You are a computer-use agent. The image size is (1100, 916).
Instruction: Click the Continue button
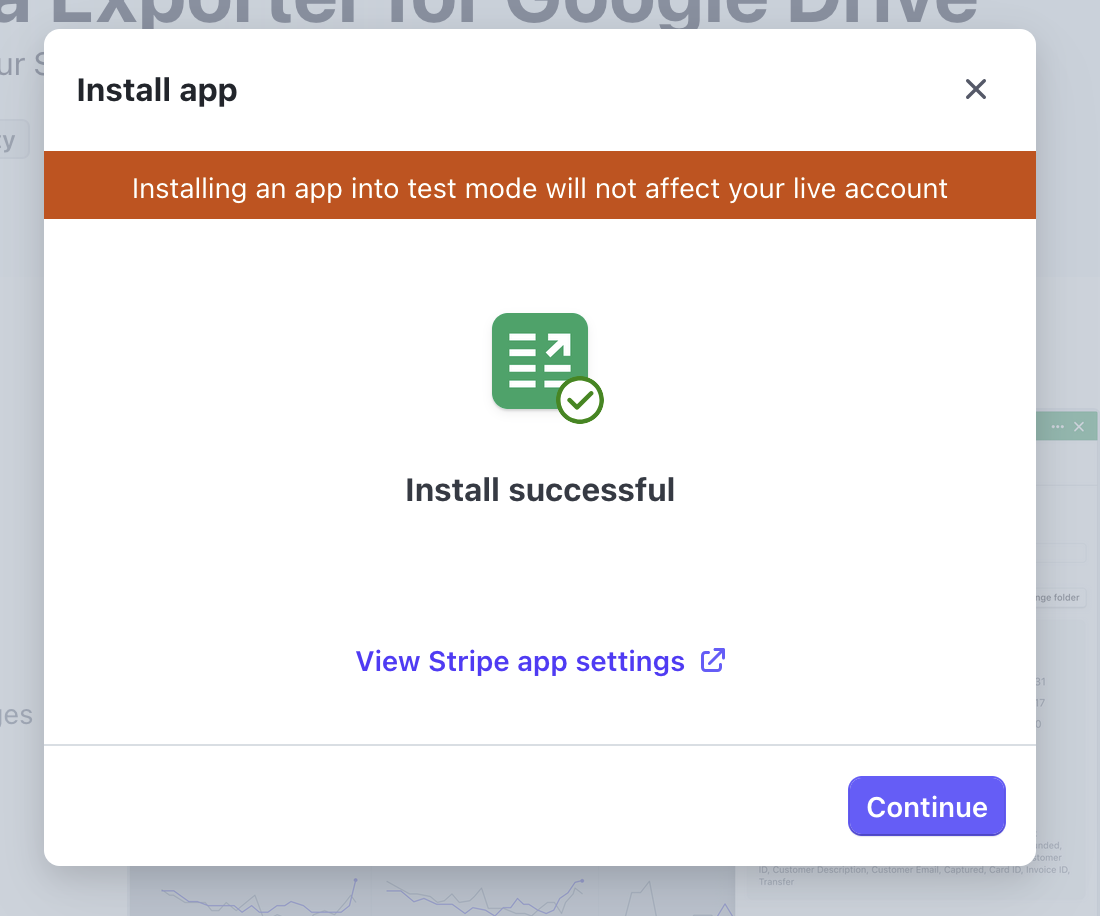pyautogui.click(x=926, y=806)
